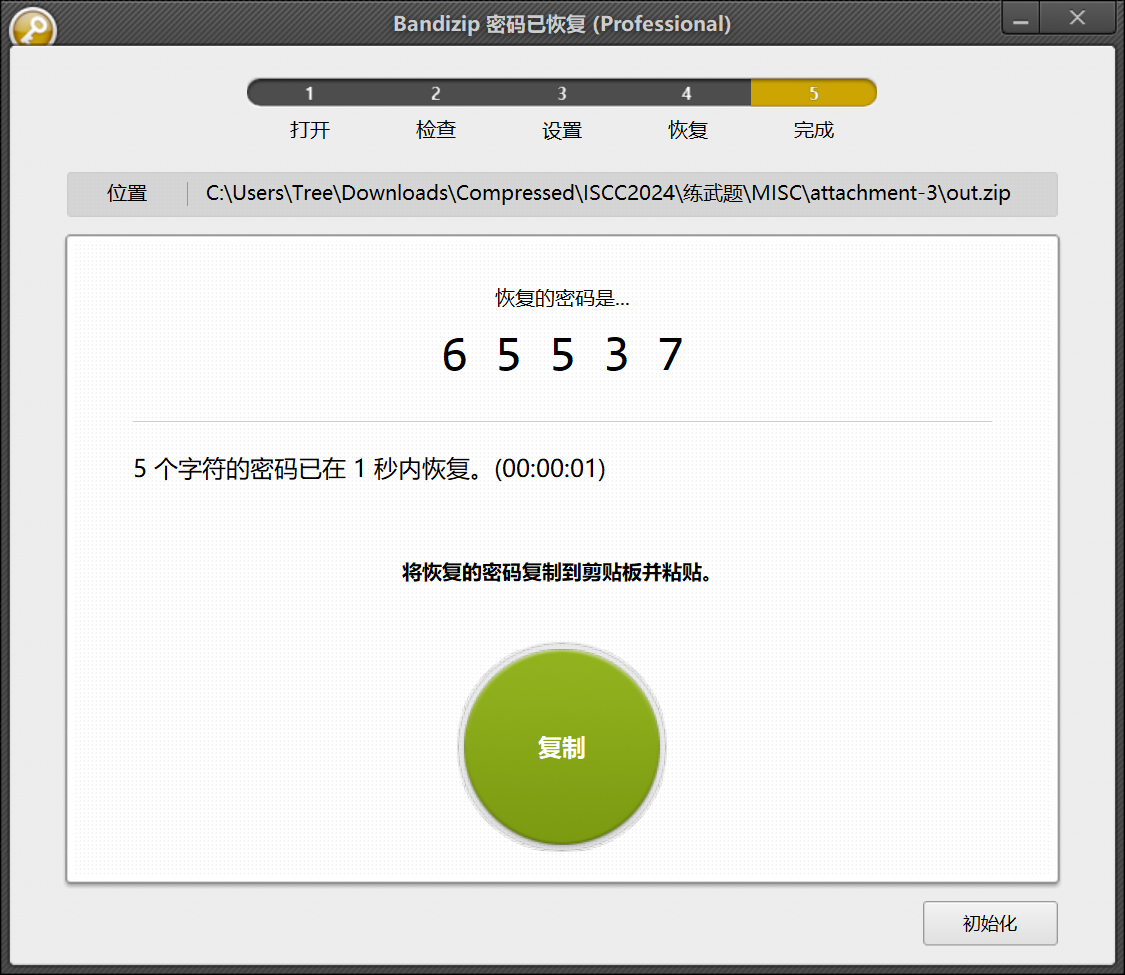Screen dimensions: 1125x975
Task: Click the 设置 step label
Action: point(562,131)
